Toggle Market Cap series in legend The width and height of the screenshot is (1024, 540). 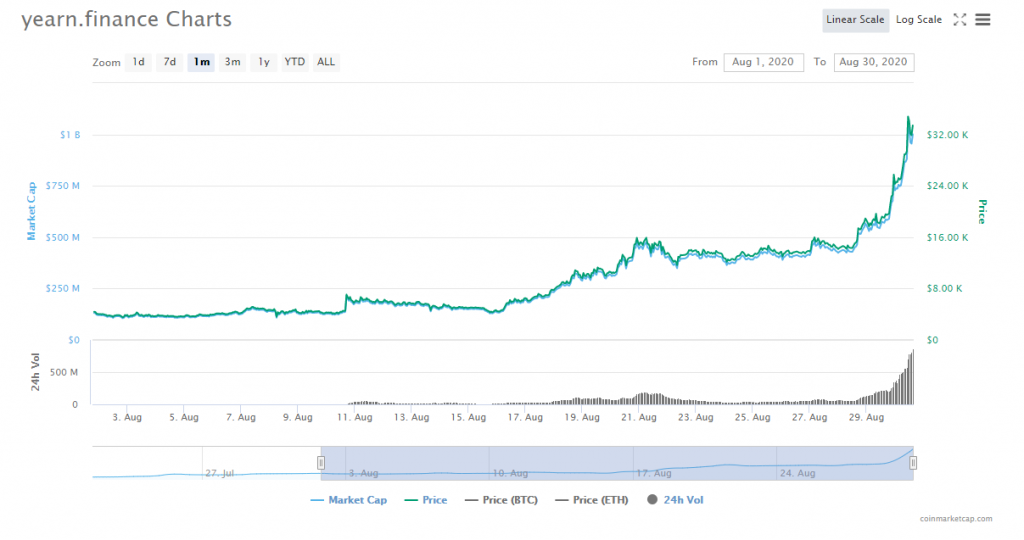(x=349, y=500)
